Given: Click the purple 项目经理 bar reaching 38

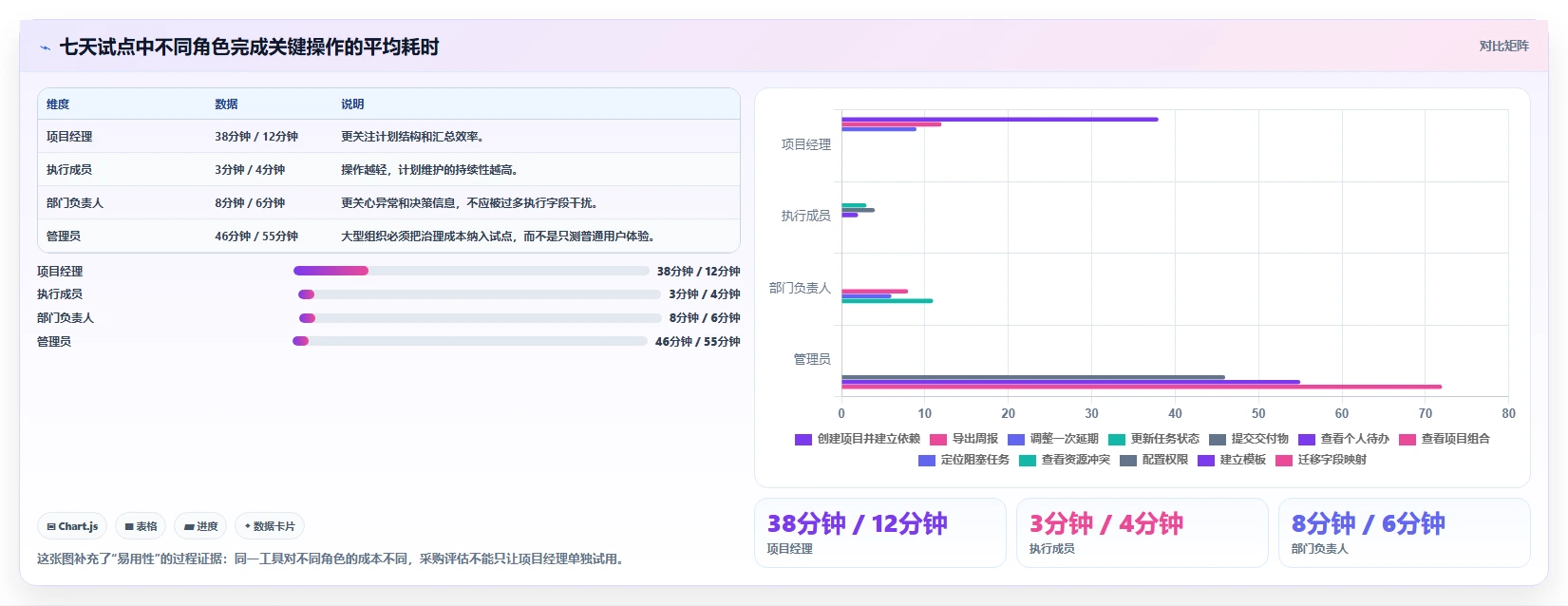Looking at the screenshot, I should coord(1000,119).
